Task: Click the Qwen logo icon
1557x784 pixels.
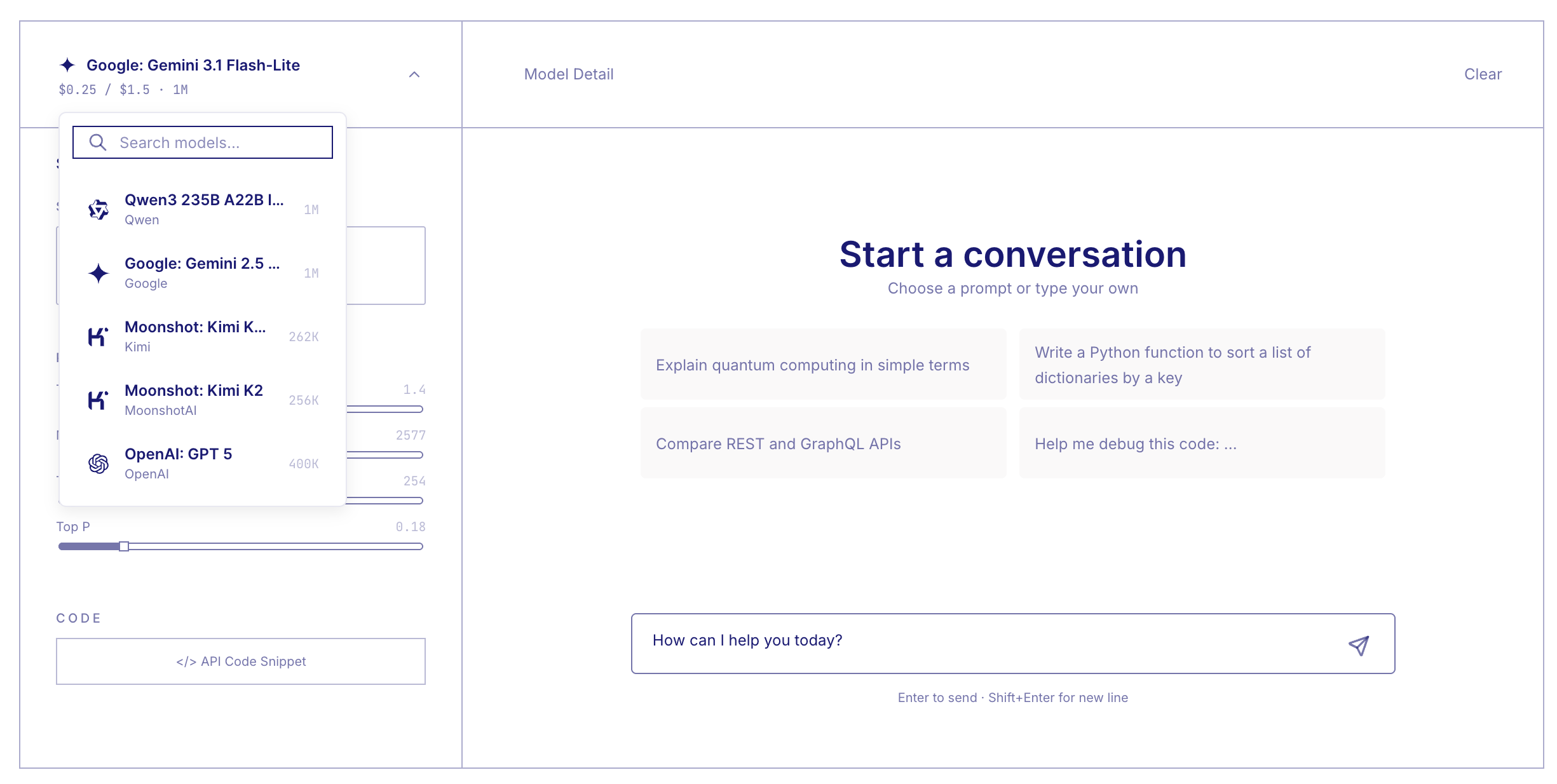Action: (x=99, y=210)
